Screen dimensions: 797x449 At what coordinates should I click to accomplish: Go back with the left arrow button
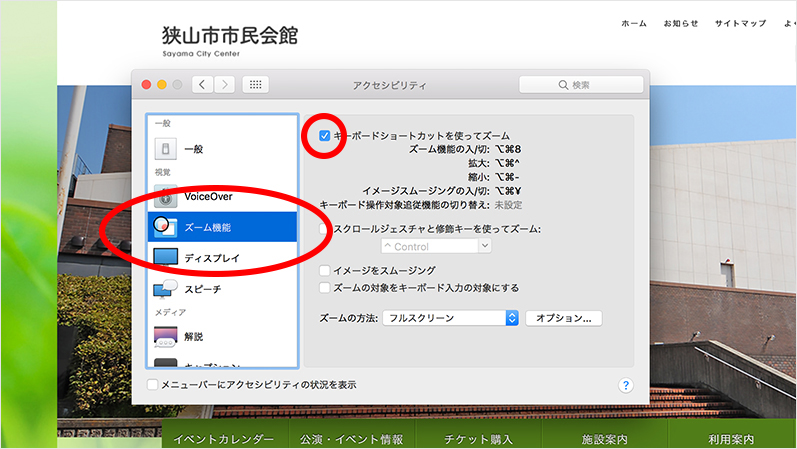pos(203,85)
